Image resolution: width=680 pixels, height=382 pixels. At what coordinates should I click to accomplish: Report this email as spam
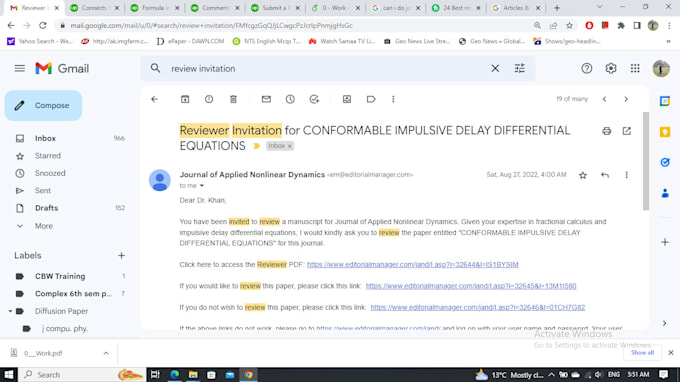pyautogui.click(x=209, y=99)
